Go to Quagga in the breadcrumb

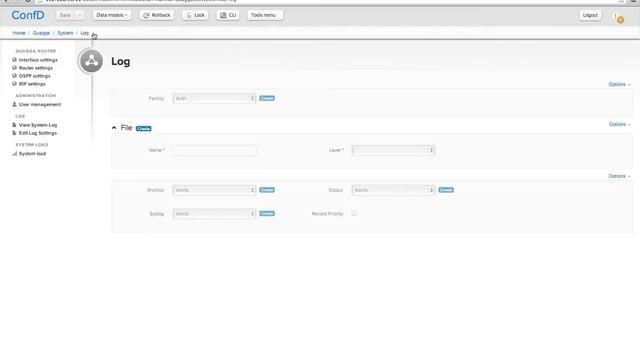(41, 33)
